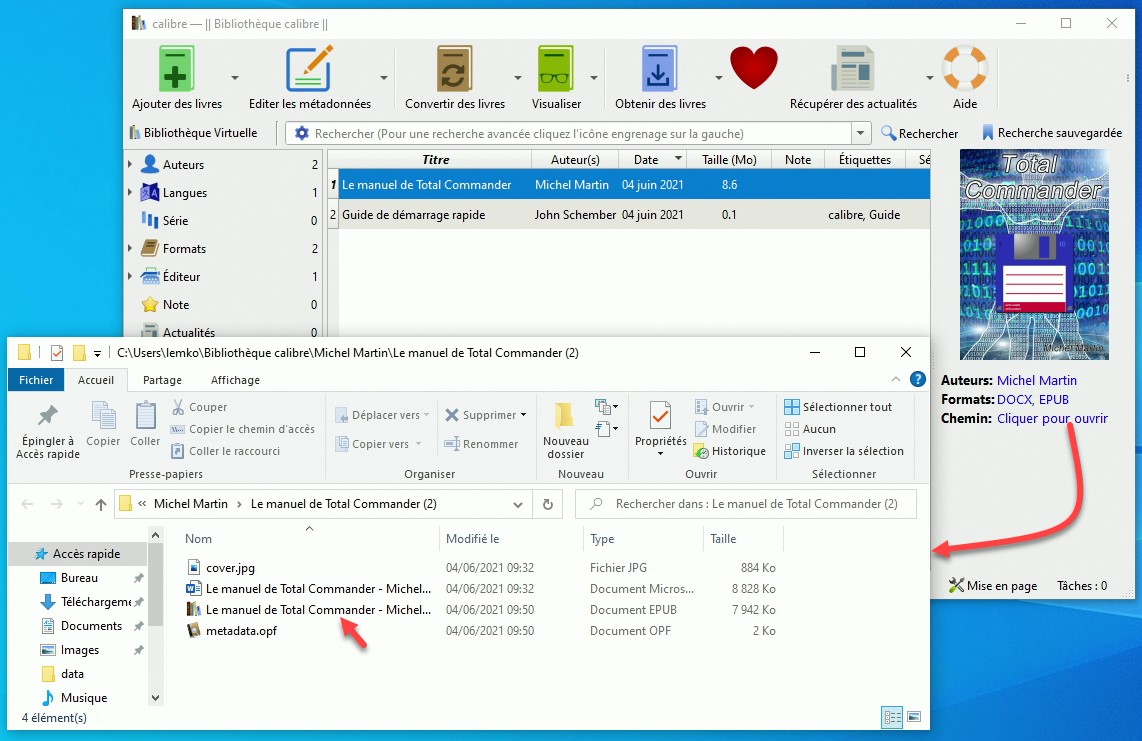This screenshot has height=741, width=1142.
Task: Toggle the large icons view button
Action: 913,717
